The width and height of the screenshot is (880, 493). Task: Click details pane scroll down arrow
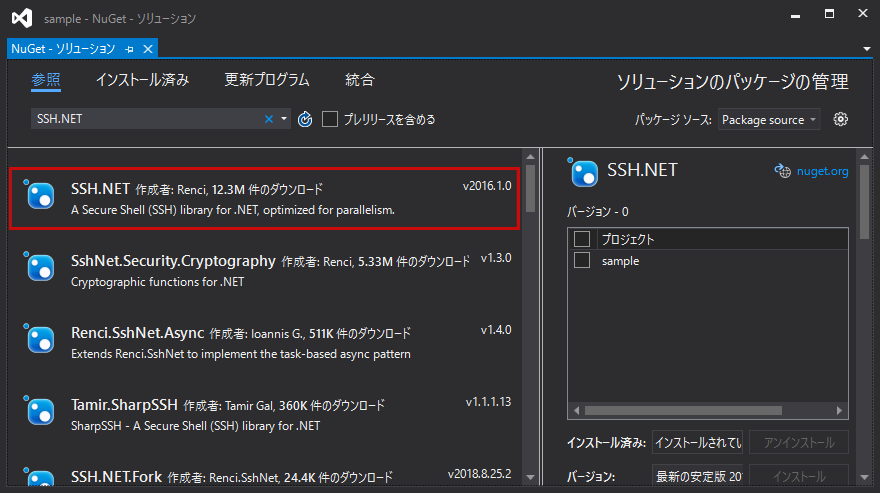coord(864,477)
